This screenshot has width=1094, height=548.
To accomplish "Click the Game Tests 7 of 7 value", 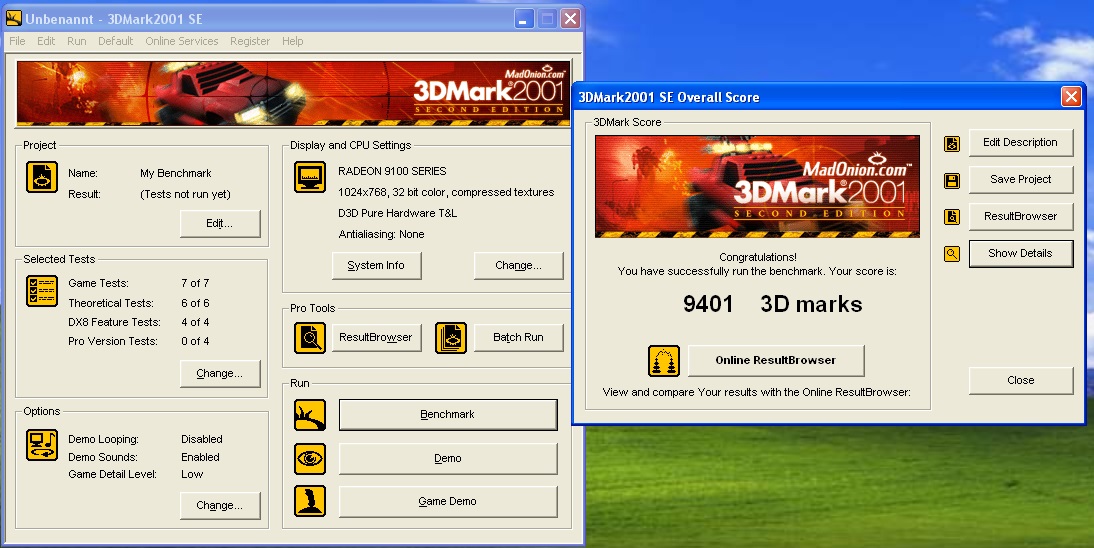I will tap(195, 283).
